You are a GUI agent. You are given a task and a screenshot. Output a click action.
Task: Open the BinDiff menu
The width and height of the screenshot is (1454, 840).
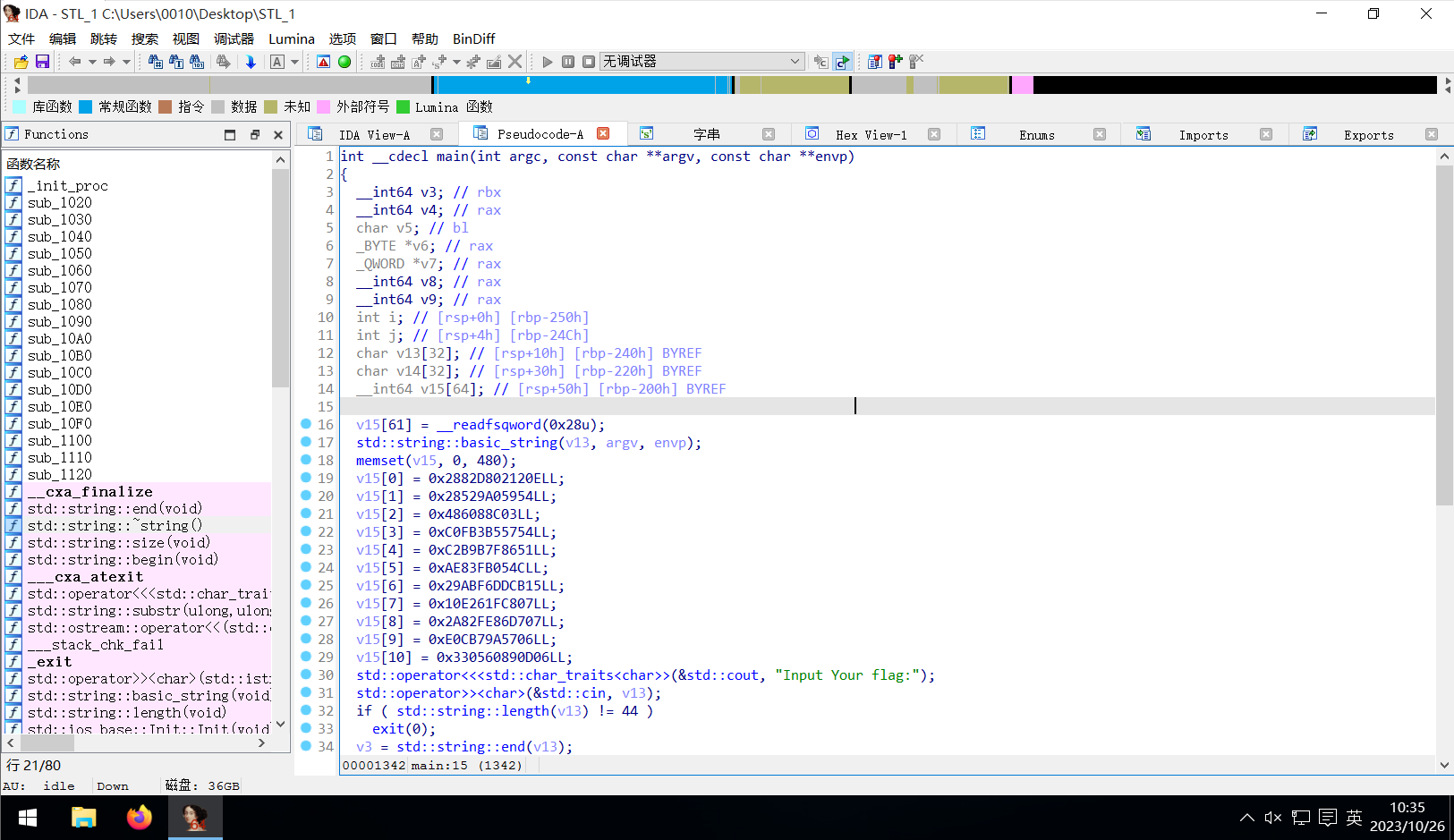[x=474, y=39]
